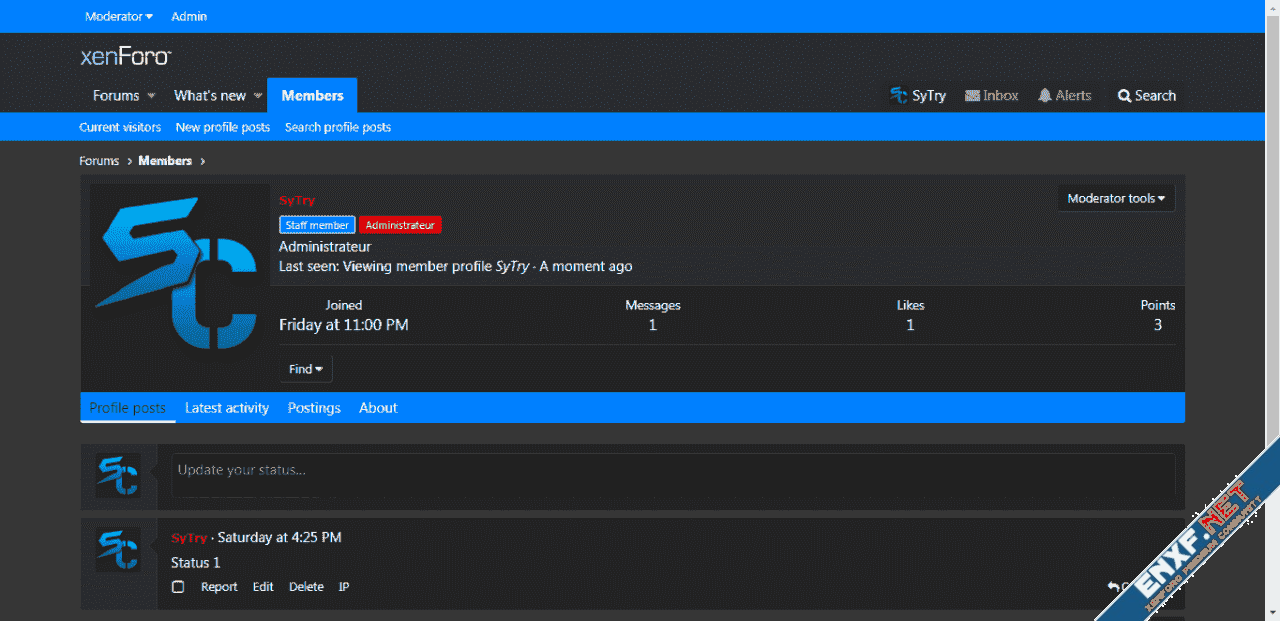The image size is (1280, 621).
Task: Tick the checkbox on Status 1 post
Action: click(x=178, y=587)
